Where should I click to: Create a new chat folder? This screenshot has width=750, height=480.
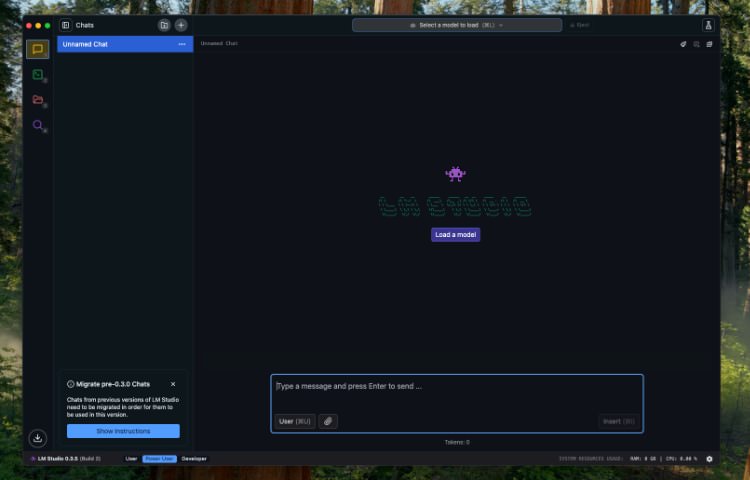(164, 25)
